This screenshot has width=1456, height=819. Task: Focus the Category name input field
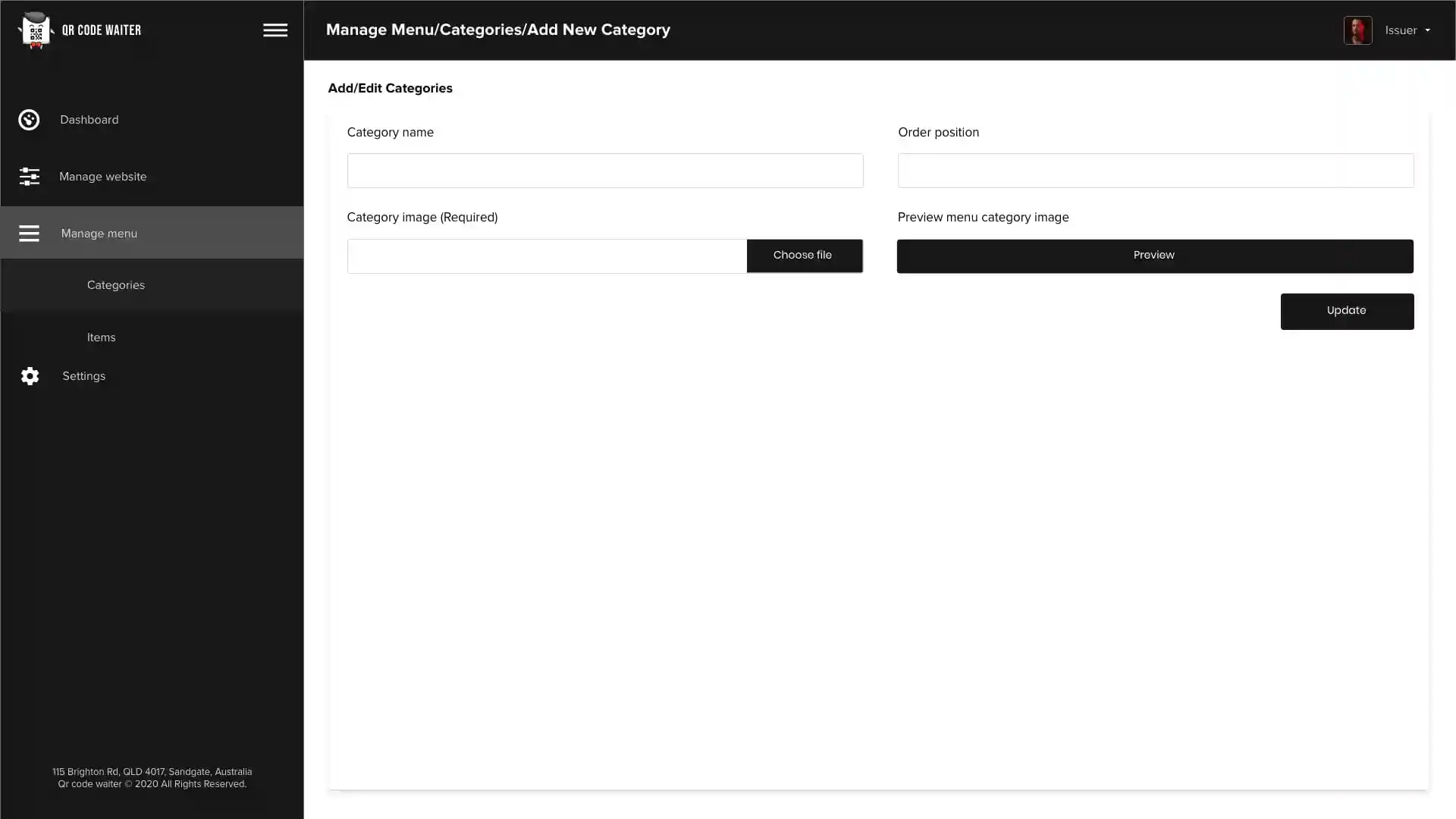604,171
